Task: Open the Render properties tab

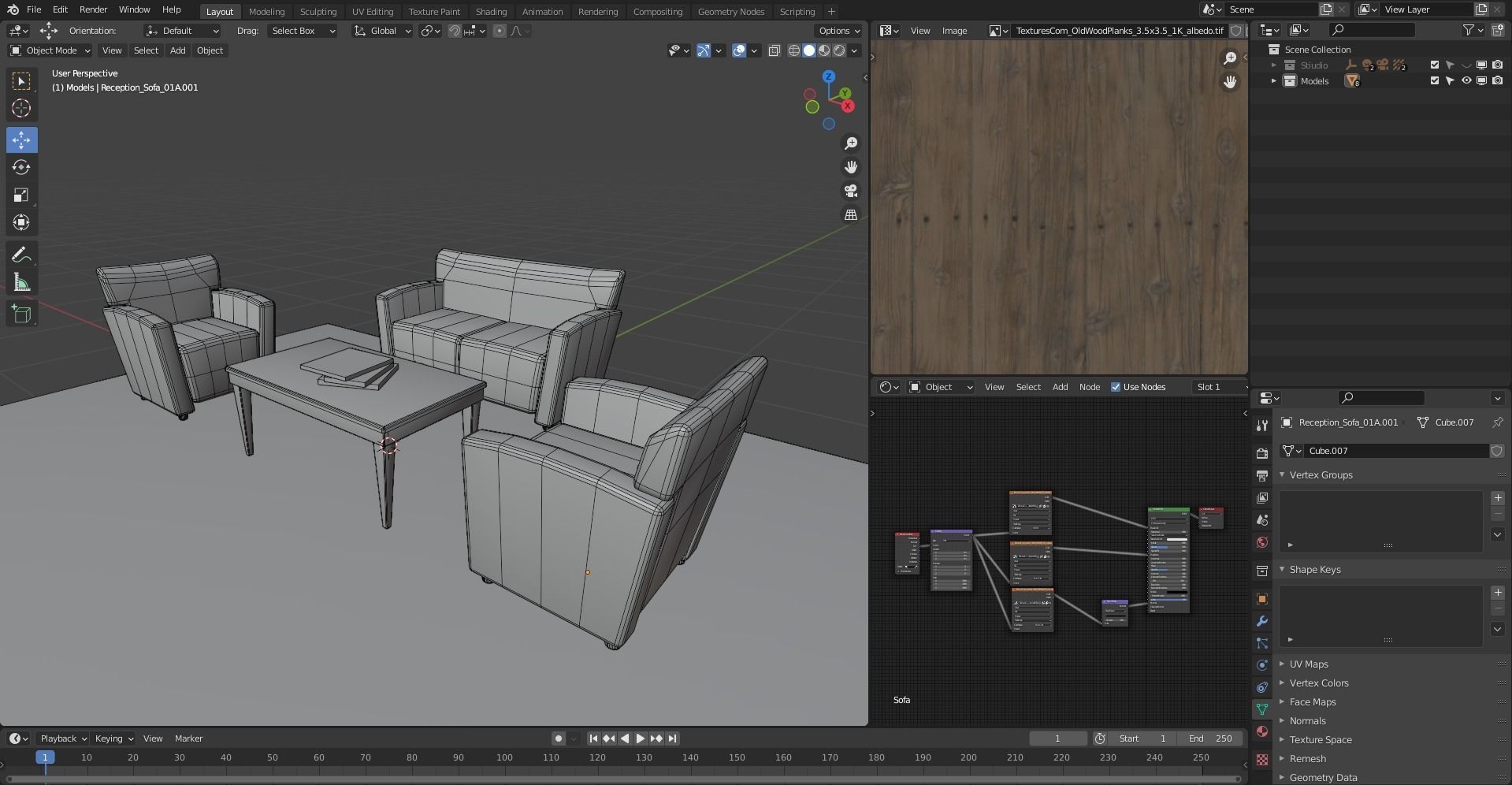Action: coord(1262,453)
